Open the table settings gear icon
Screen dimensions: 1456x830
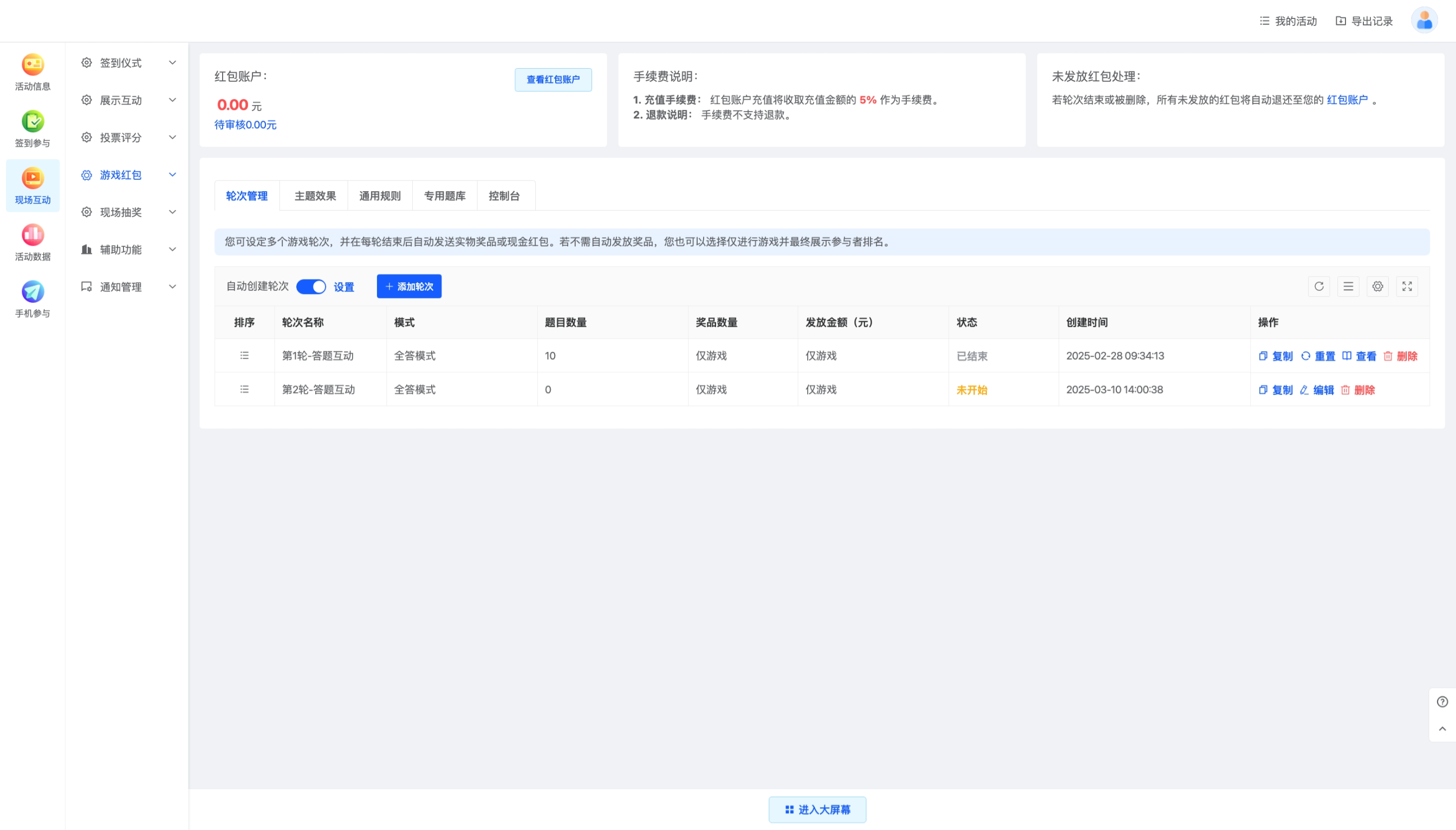pyautogui.click(x=1377, y=286)
